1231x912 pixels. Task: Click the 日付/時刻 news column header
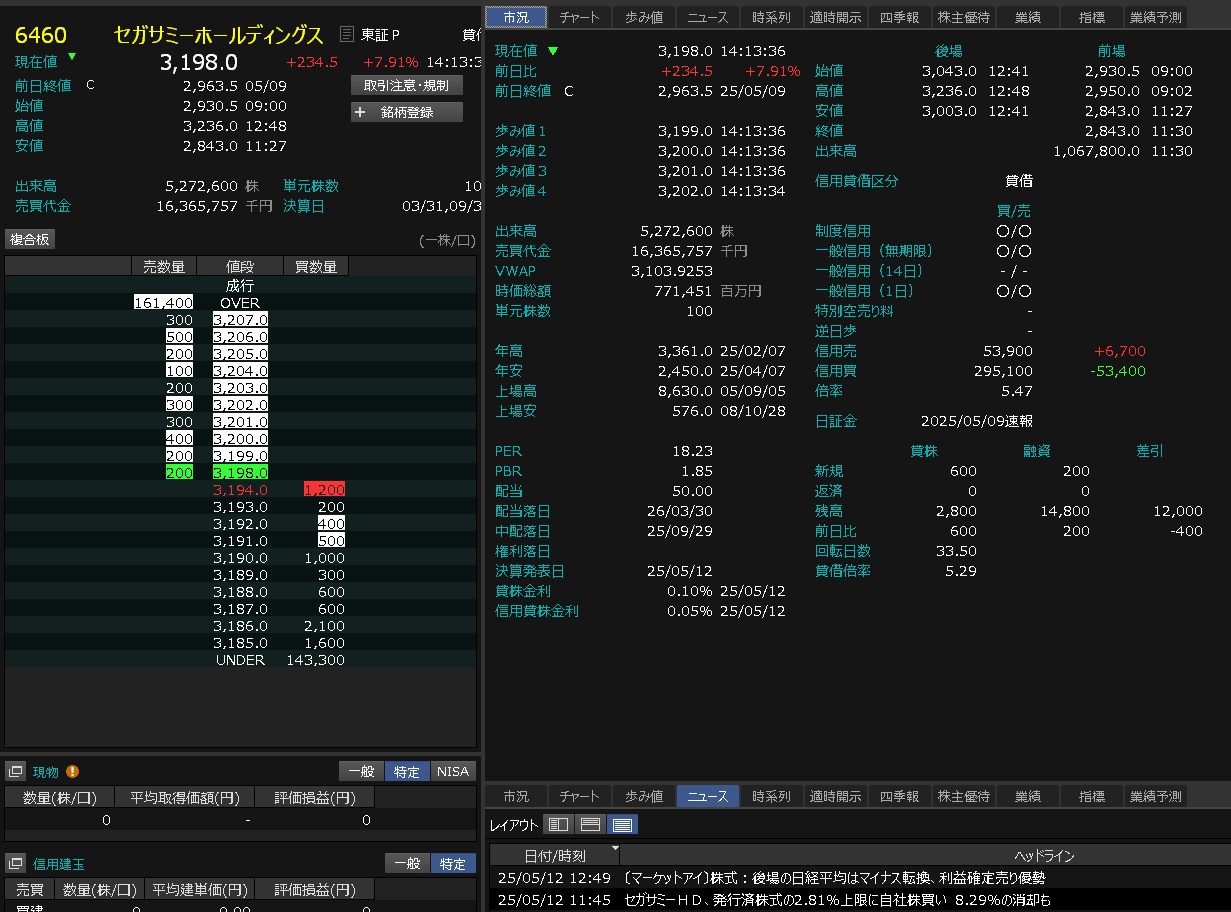[x=555, y=855]
